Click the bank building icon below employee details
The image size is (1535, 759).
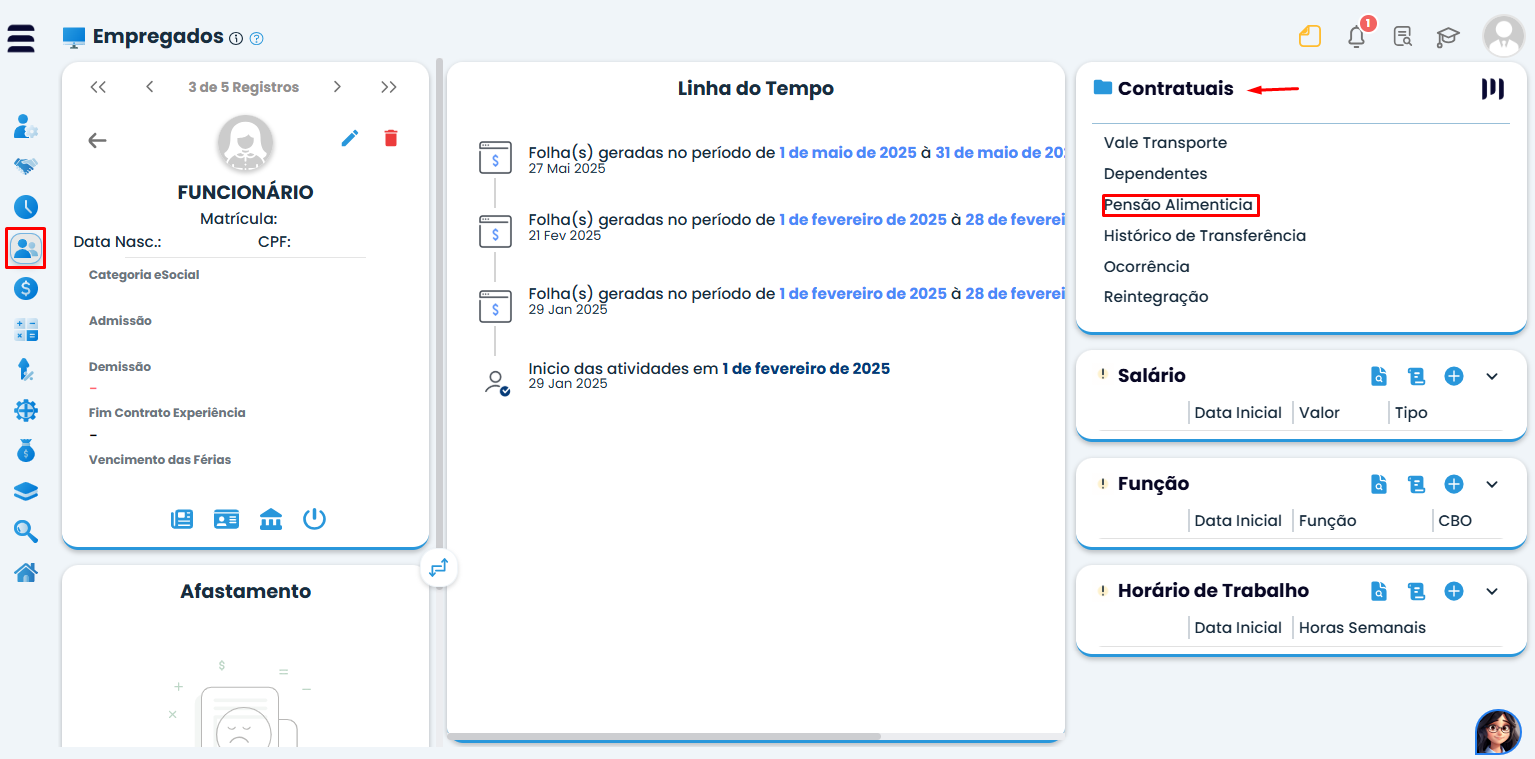(x=270, y=519)
